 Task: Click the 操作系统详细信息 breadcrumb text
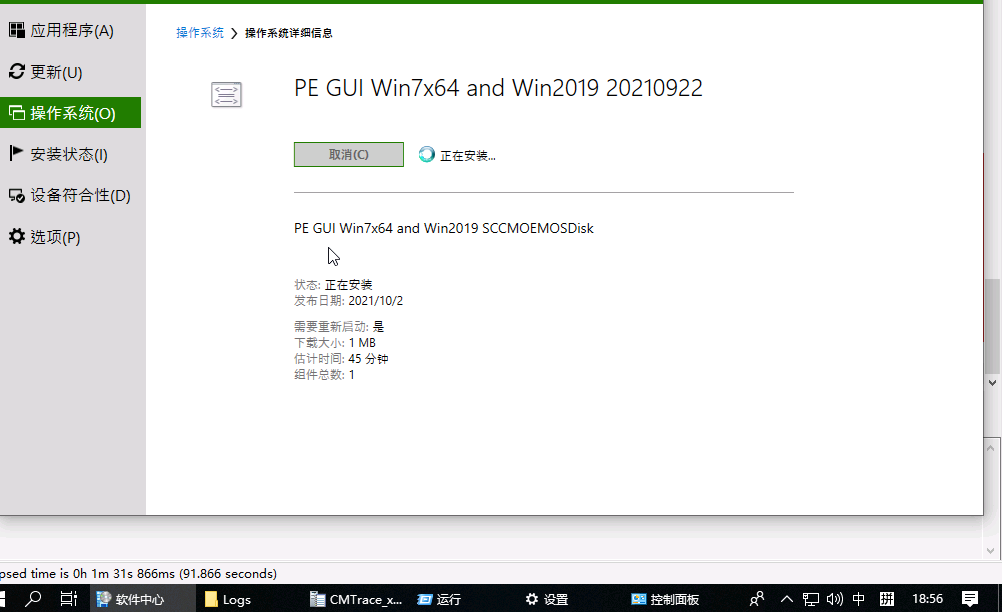click(288, 33)
